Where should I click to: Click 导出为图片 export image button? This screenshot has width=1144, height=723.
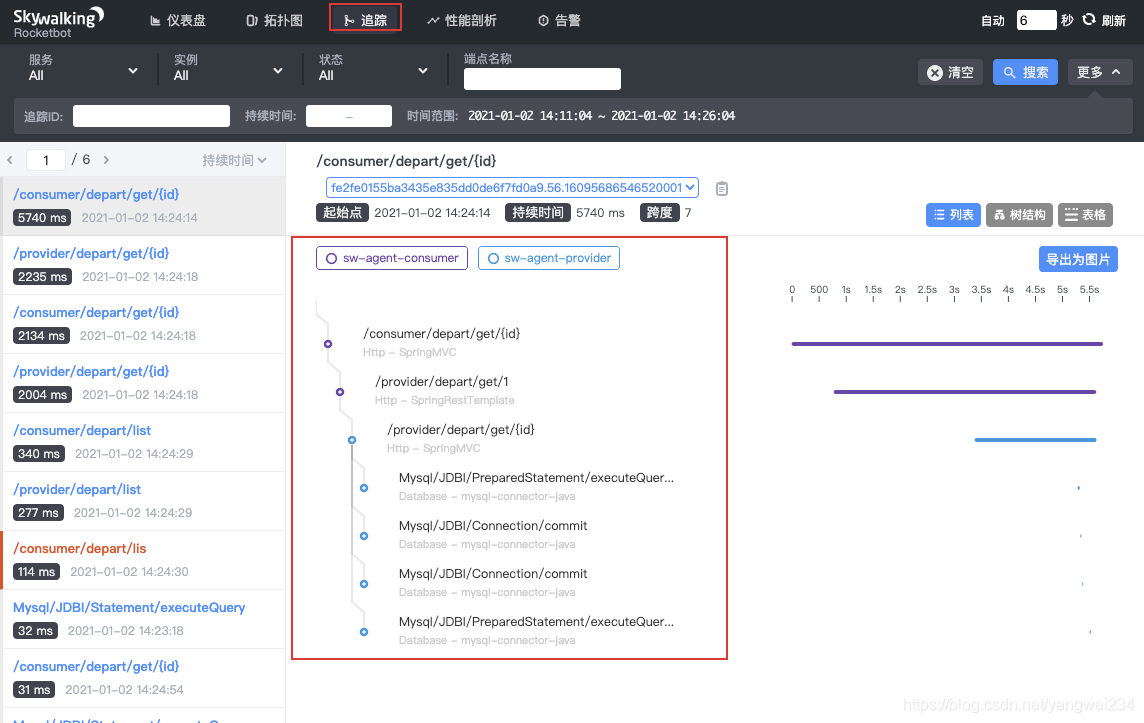point(1078,259)
